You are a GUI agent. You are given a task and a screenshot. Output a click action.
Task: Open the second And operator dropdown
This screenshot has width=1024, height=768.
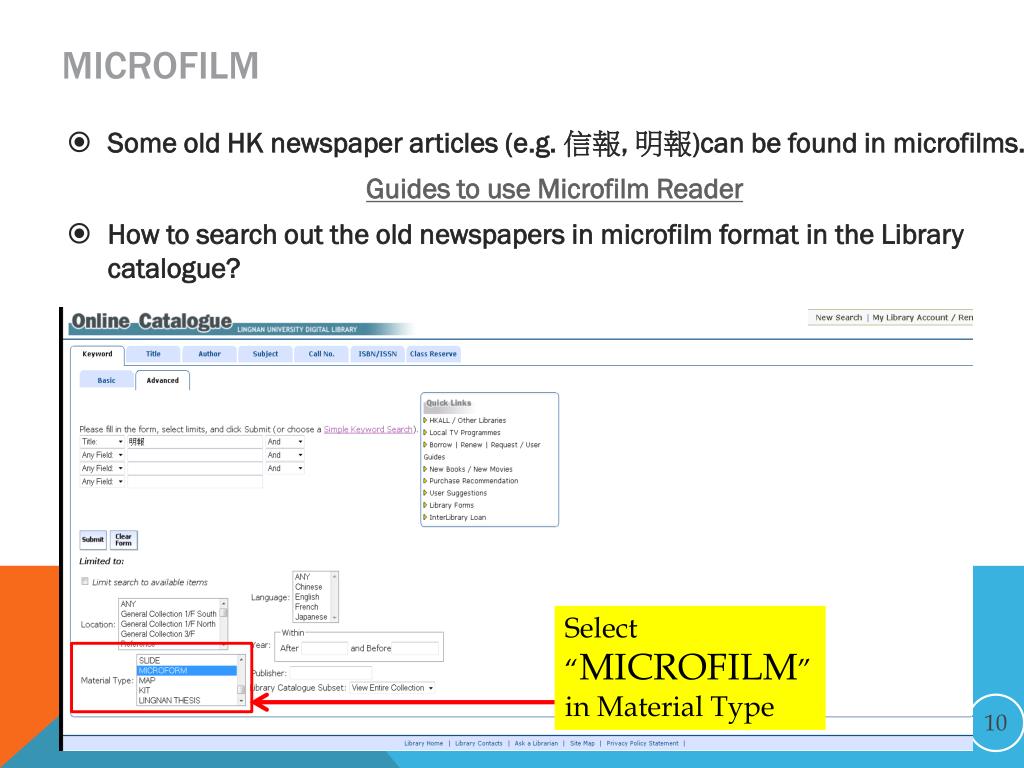(x=285, y=455)
